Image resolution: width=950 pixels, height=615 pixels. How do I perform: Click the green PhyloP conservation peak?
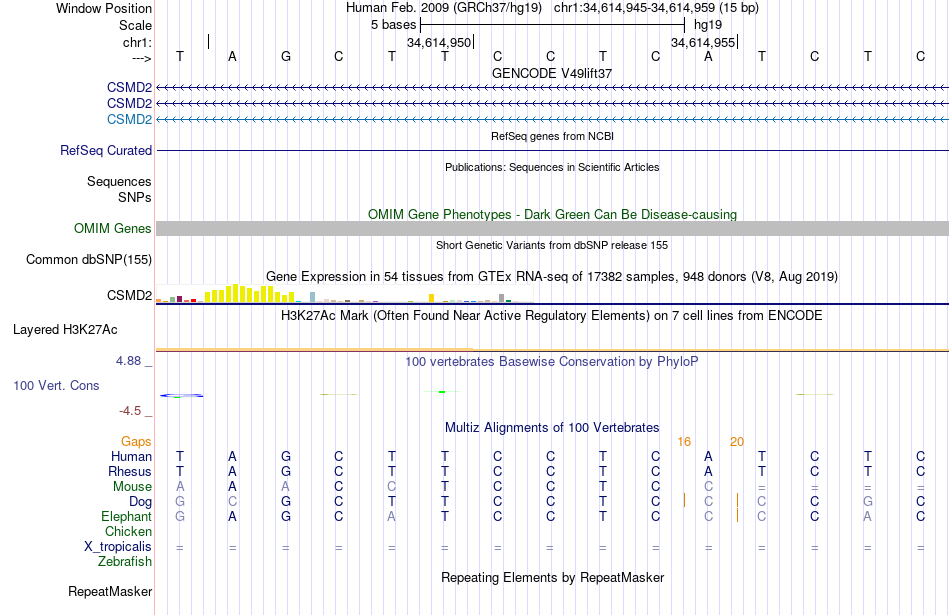coord(442,392)
